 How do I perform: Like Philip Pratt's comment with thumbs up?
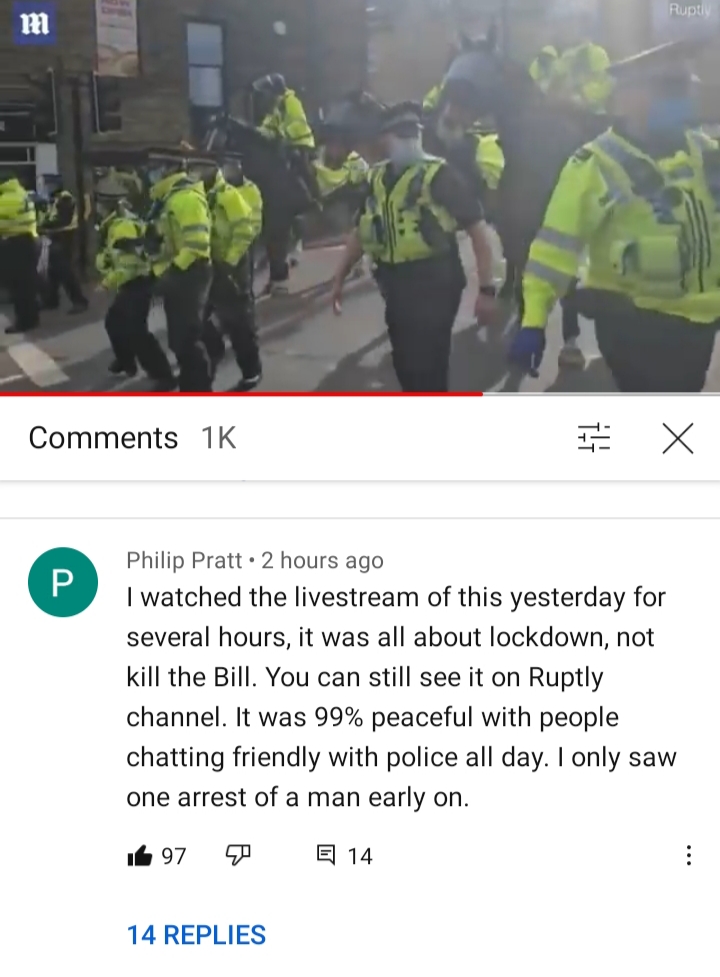tap(140, 855)
